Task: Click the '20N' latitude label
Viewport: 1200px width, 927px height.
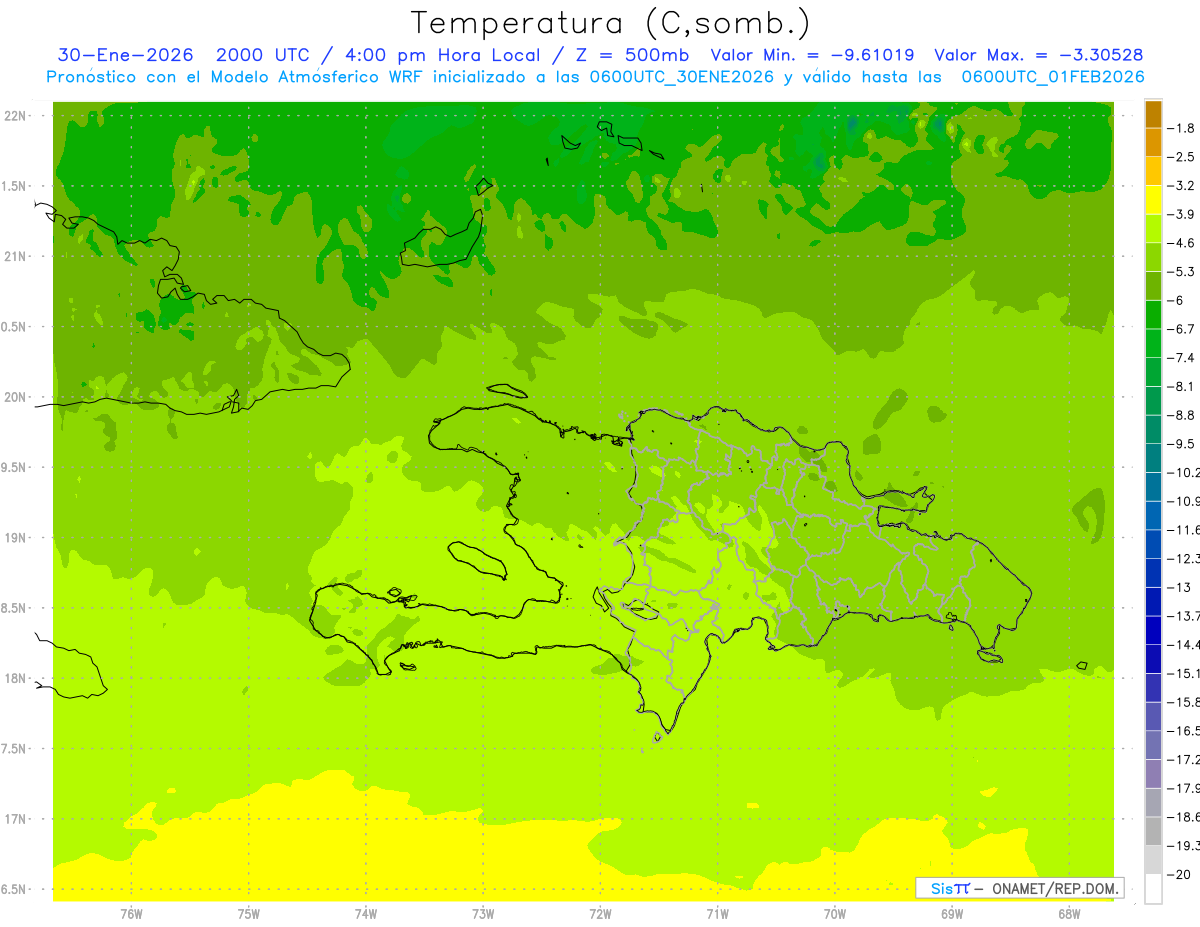Action: [16, 397]
